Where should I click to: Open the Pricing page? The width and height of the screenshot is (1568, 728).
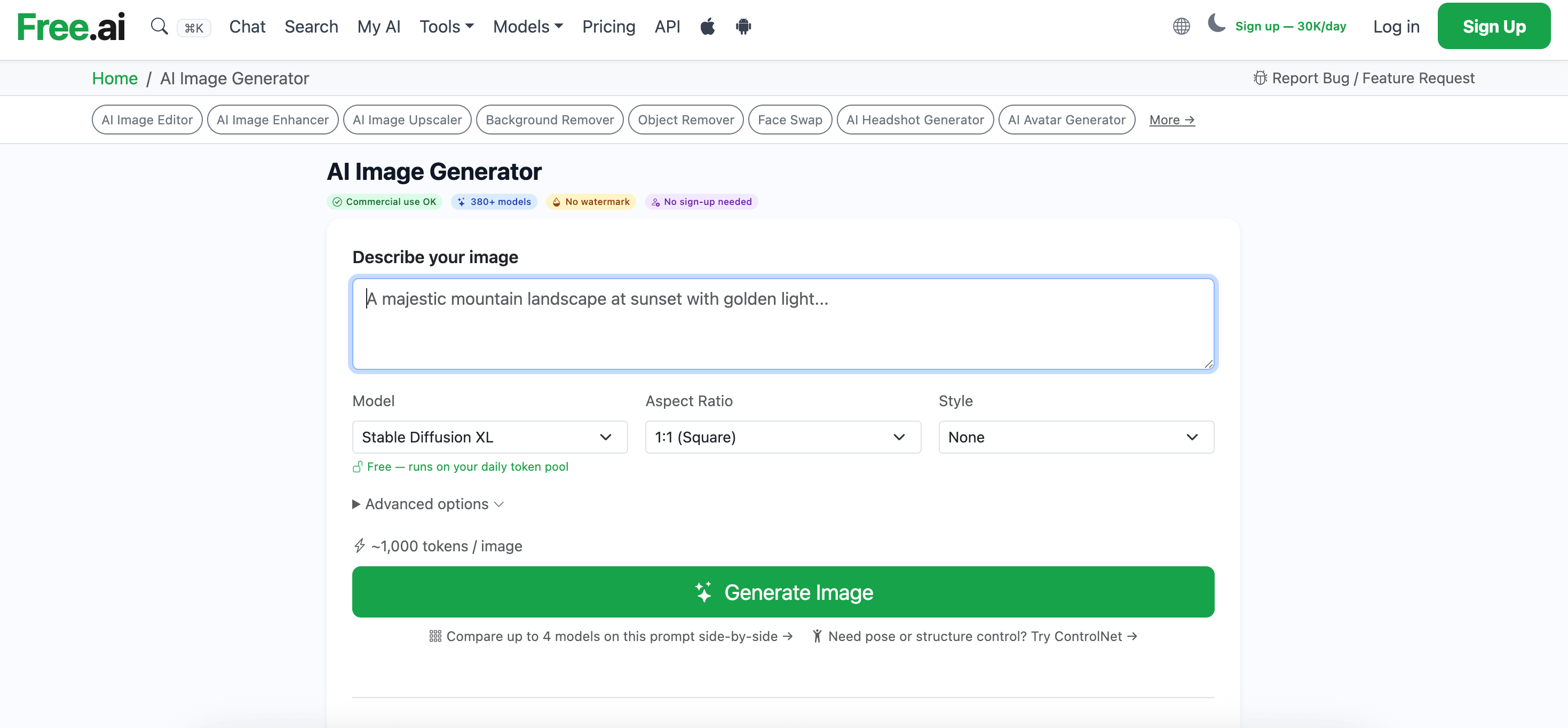click(x=609, y=26)
